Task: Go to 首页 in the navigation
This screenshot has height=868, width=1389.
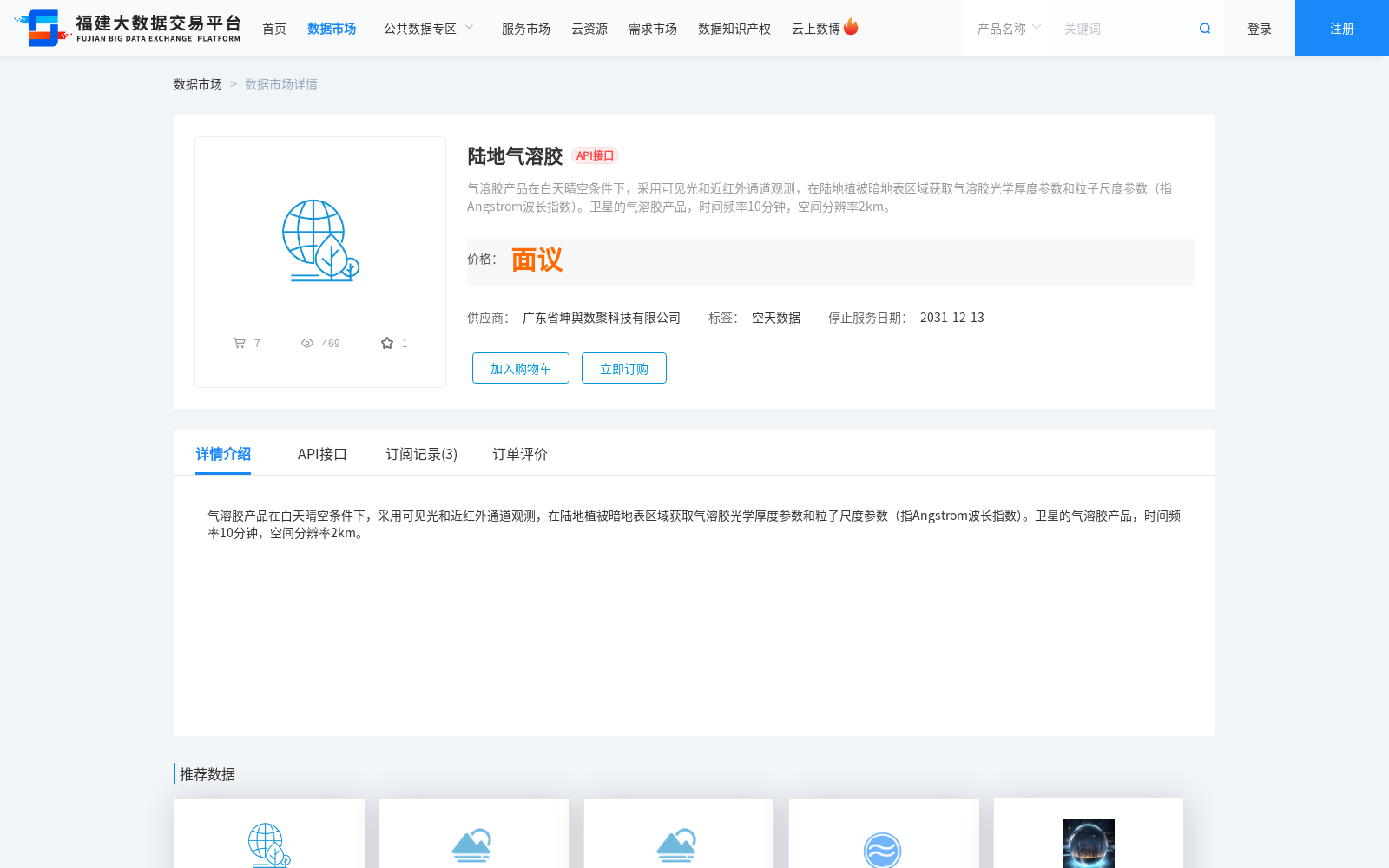Action: [274, 29]
